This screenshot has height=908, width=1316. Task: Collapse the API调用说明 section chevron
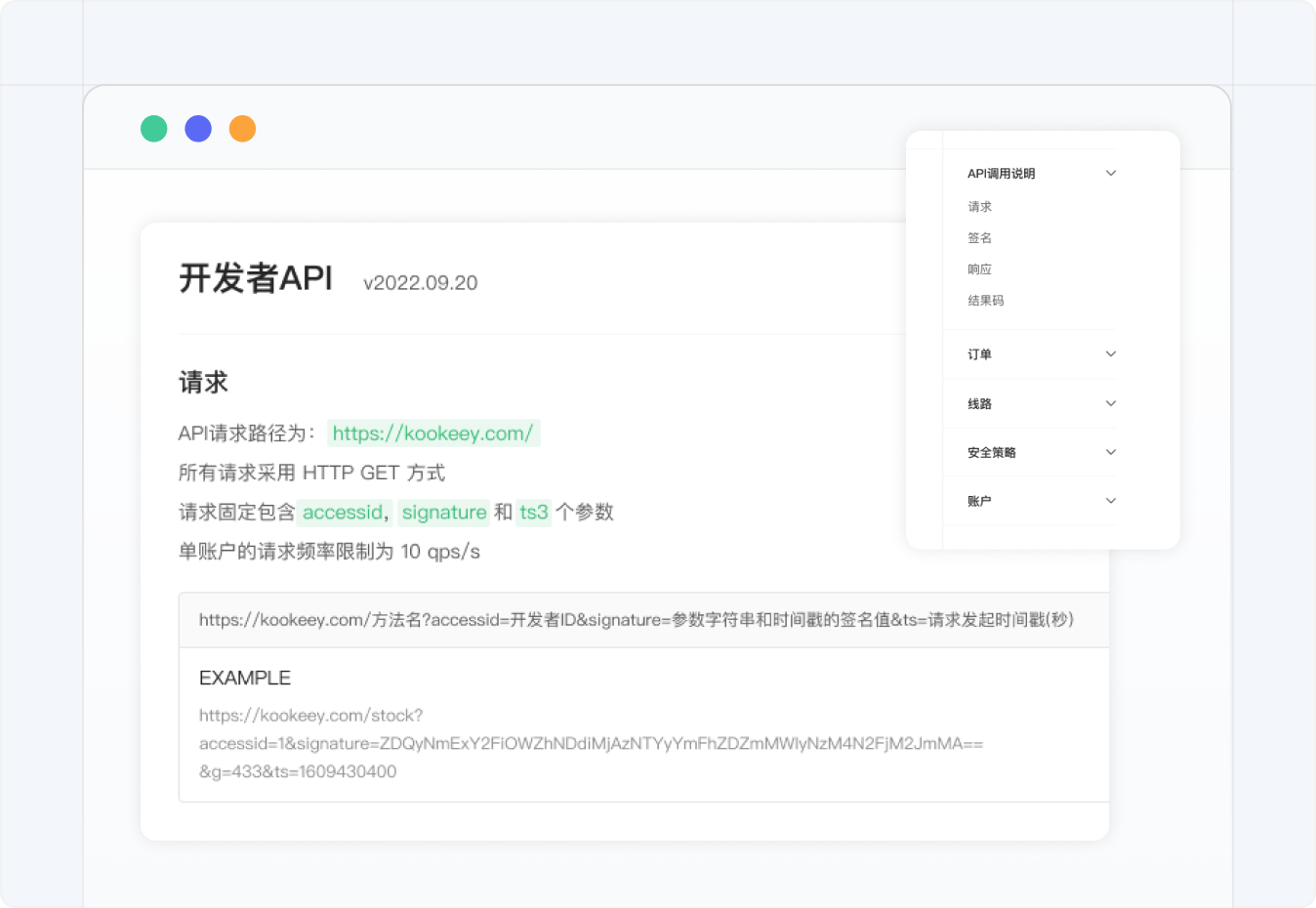pos(1110,174)
